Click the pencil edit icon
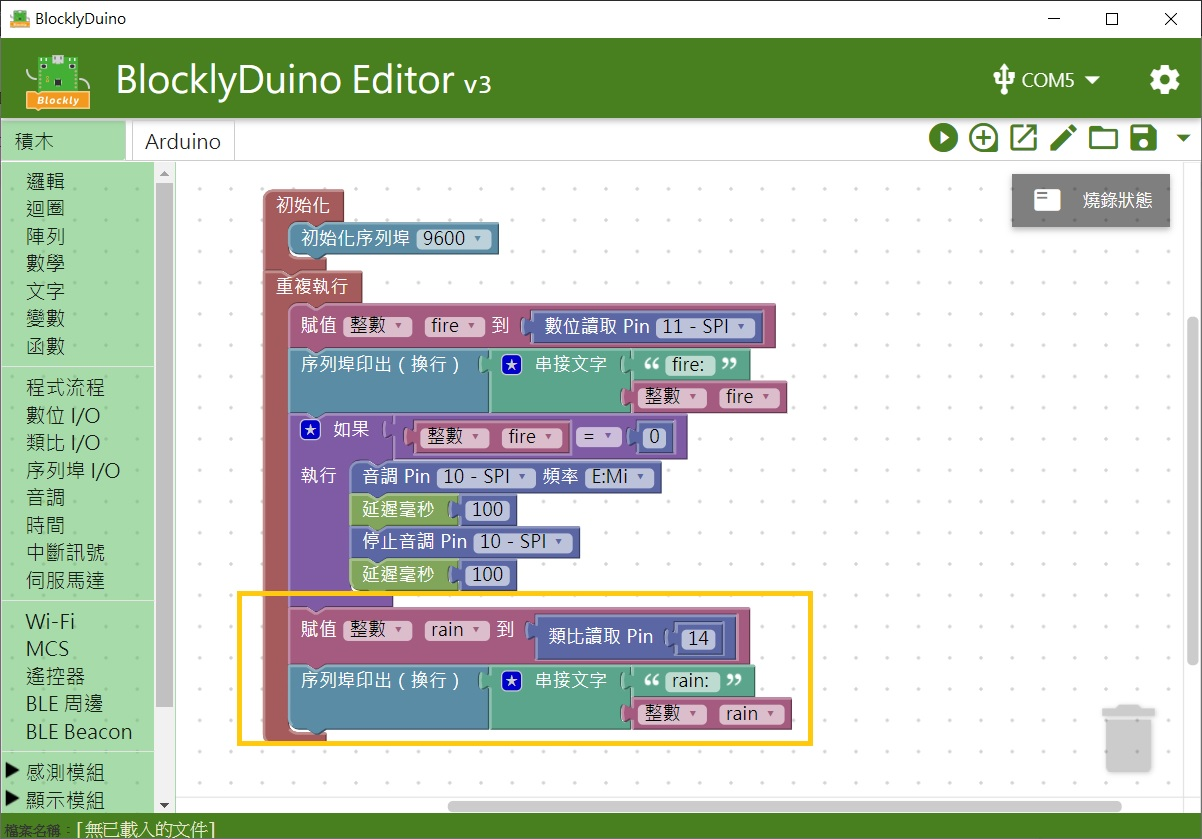This screenshot has height=839, width=1202. 1063,138
